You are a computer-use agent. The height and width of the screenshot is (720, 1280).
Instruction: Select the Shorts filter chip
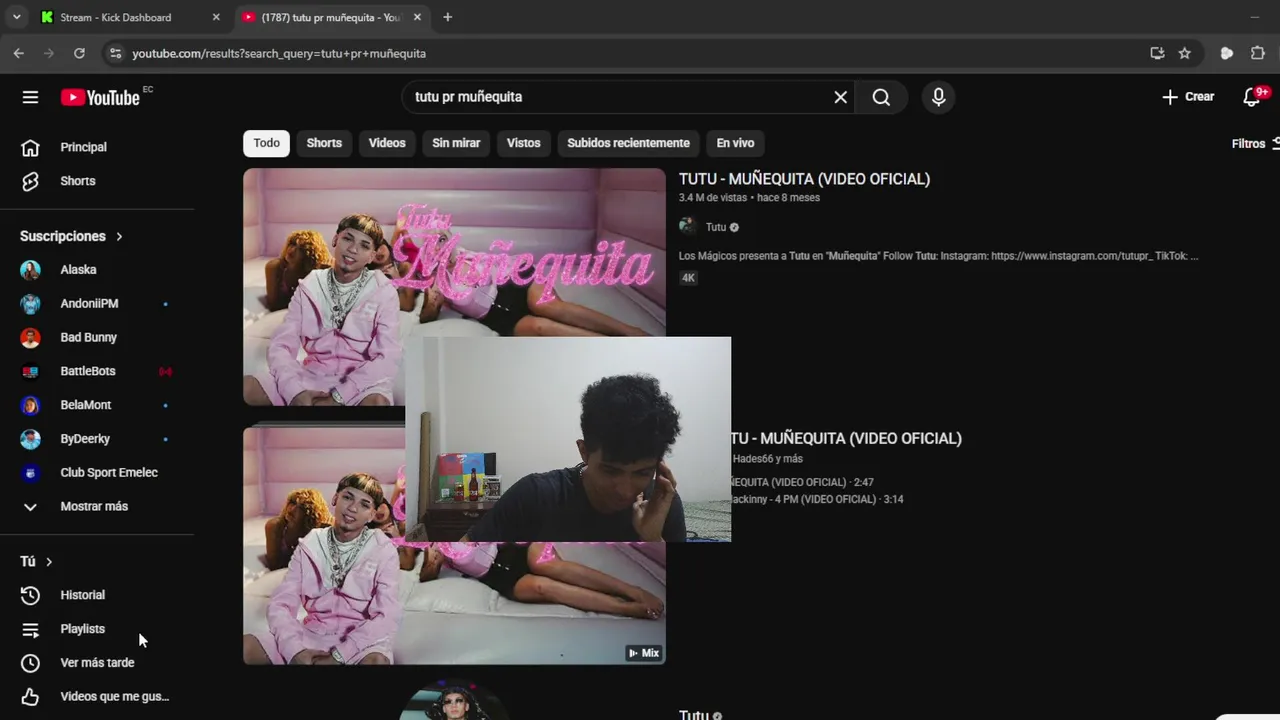point(324,143)
